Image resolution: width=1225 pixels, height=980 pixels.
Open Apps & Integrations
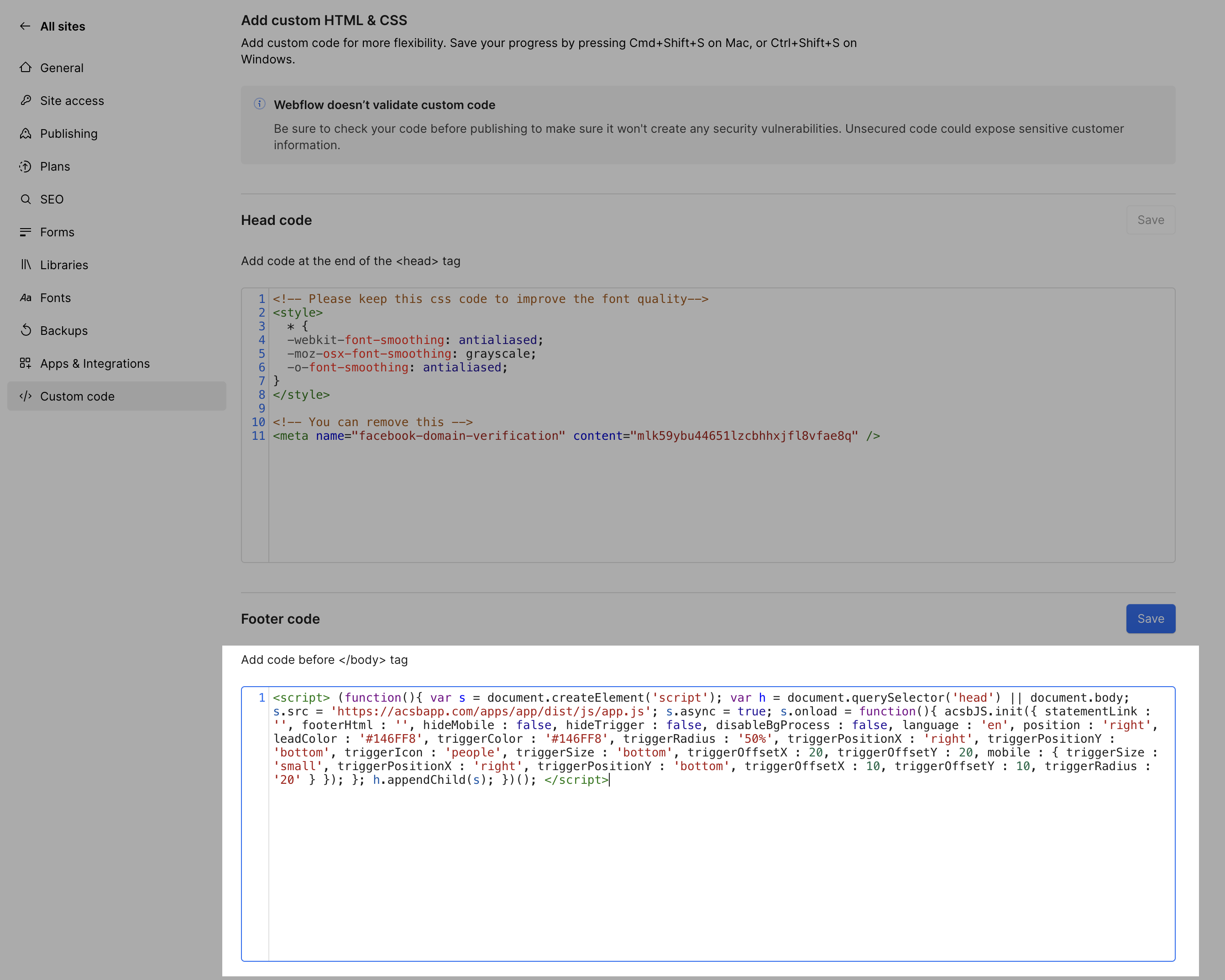pyautogui.click(x=116, y=364)
